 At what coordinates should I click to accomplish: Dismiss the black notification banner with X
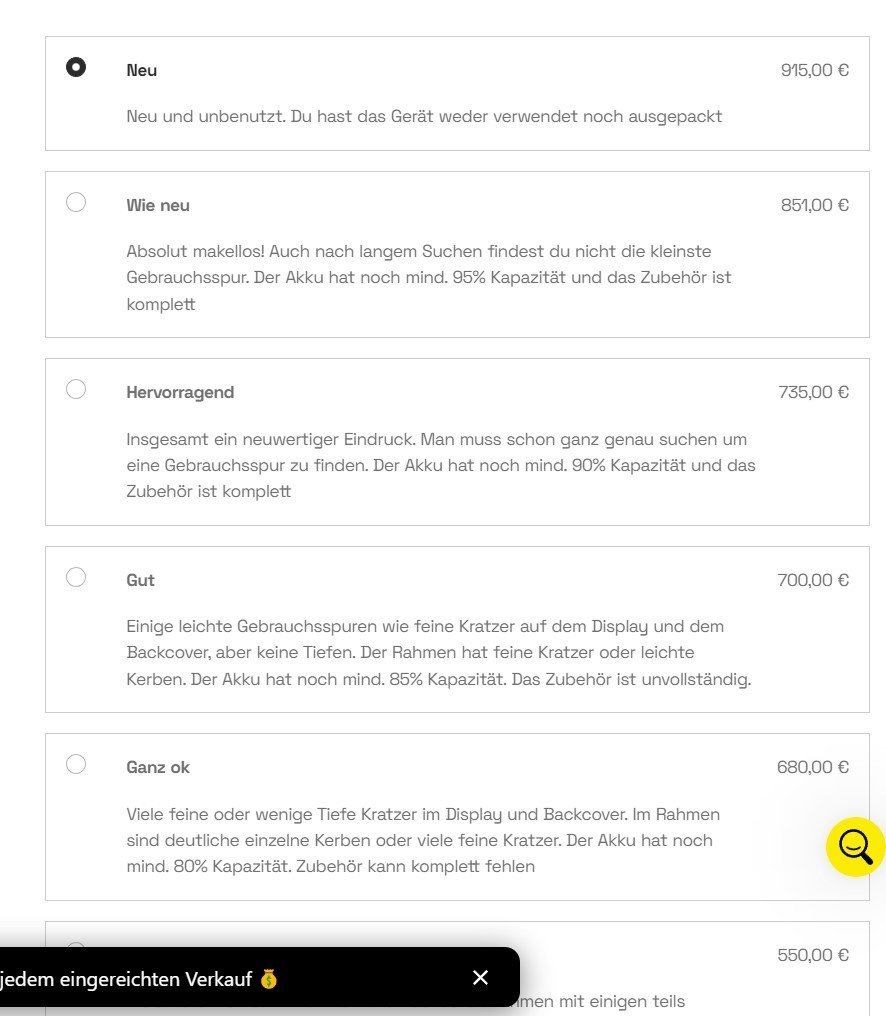pyautogui.click(x=481, y=977)
